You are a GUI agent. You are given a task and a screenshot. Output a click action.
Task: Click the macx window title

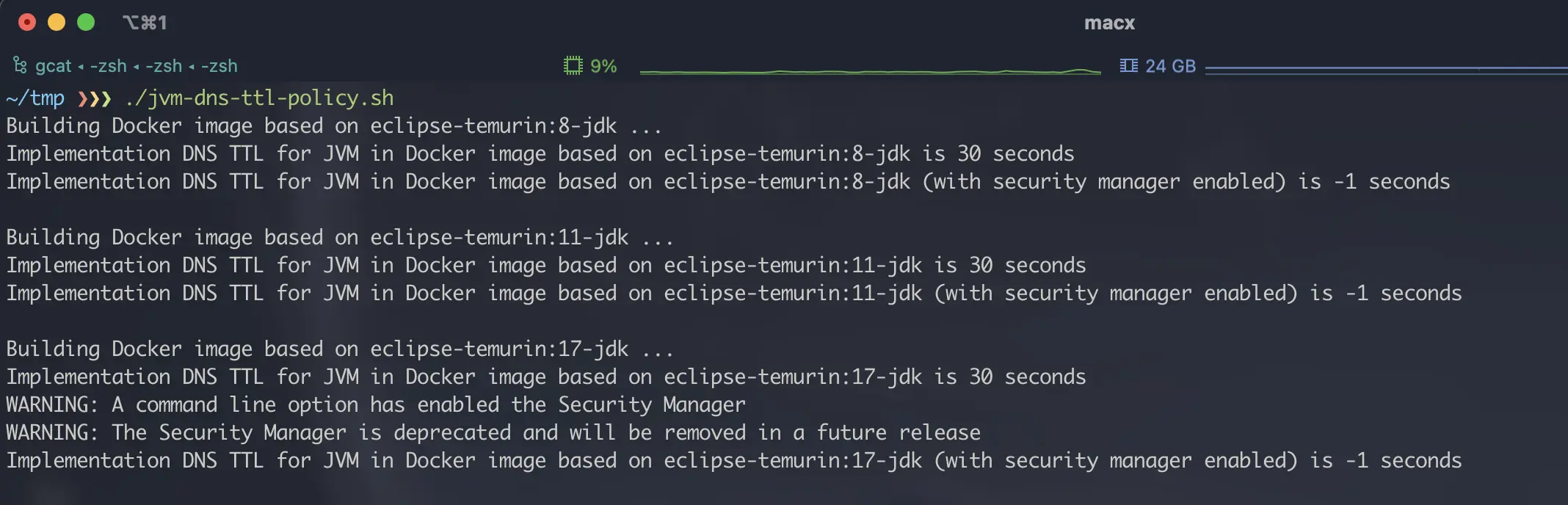tap(1109, 23)
